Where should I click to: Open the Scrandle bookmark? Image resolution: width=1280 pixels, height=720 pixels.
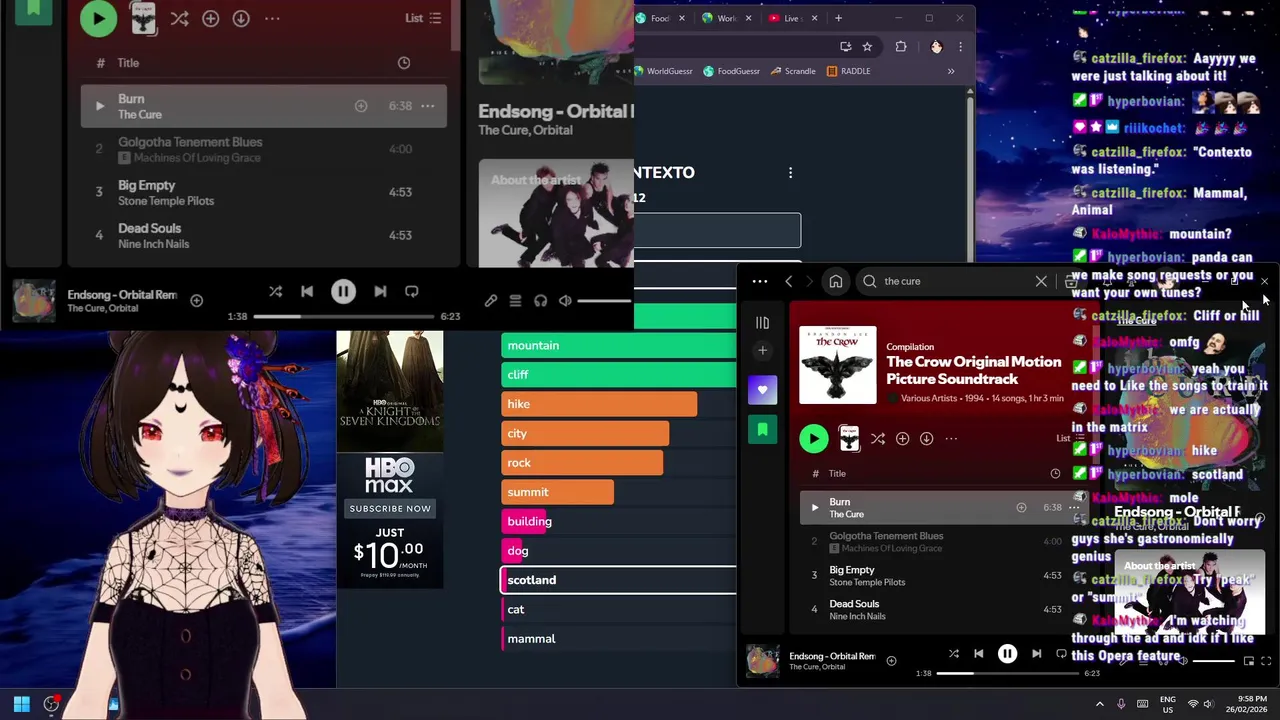pos(793,71)
